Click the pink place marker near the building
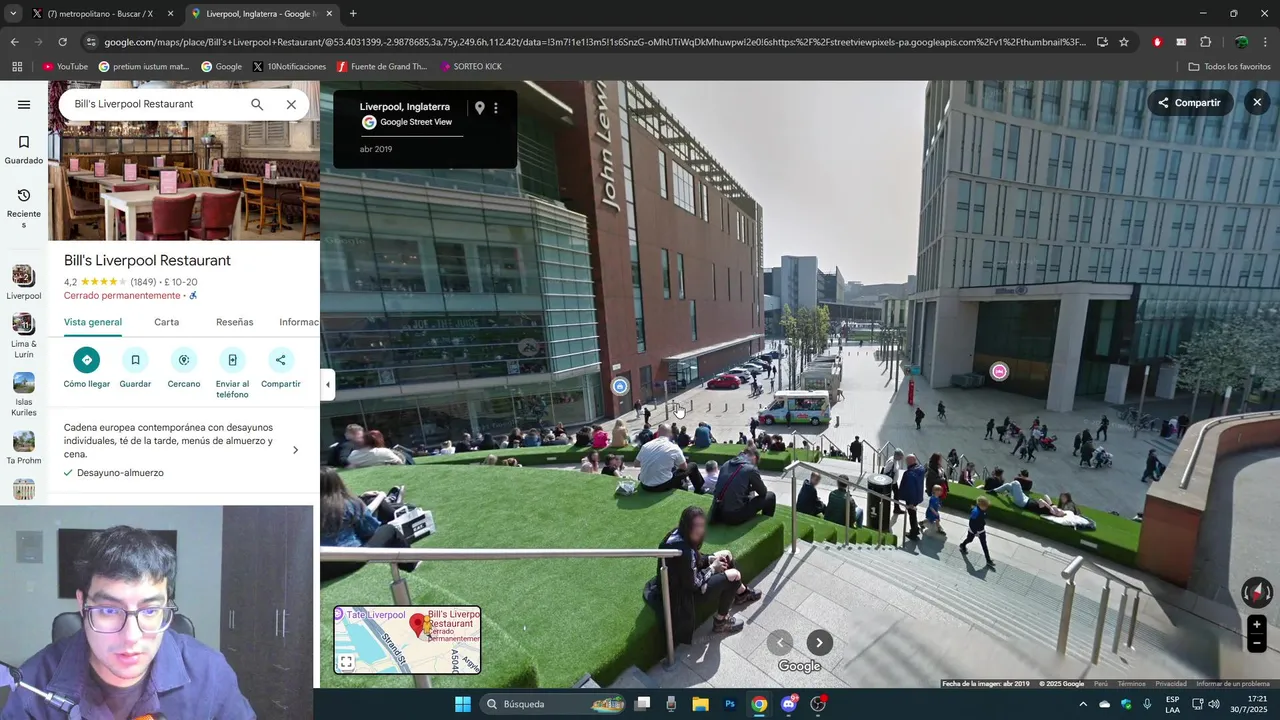Image resolution: width=1280 pixels, height=720 pixels. coord(999,372)
